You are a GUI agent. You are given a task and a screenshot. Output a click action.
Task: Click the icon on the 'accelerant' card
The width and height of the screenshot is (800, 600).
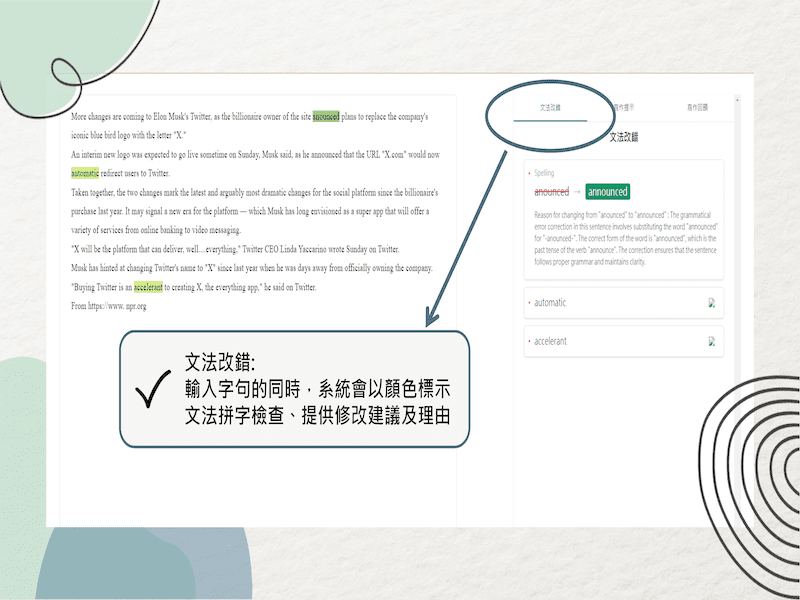coord(712,341)
